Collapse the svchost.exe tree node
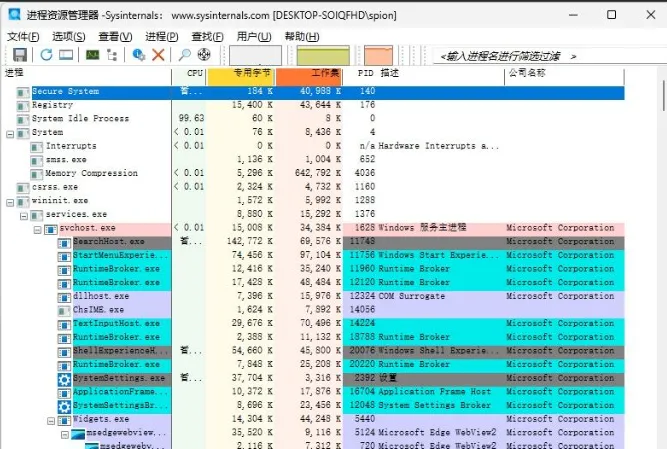Screen dimensions: 667x449 click(x=37, y=230)
